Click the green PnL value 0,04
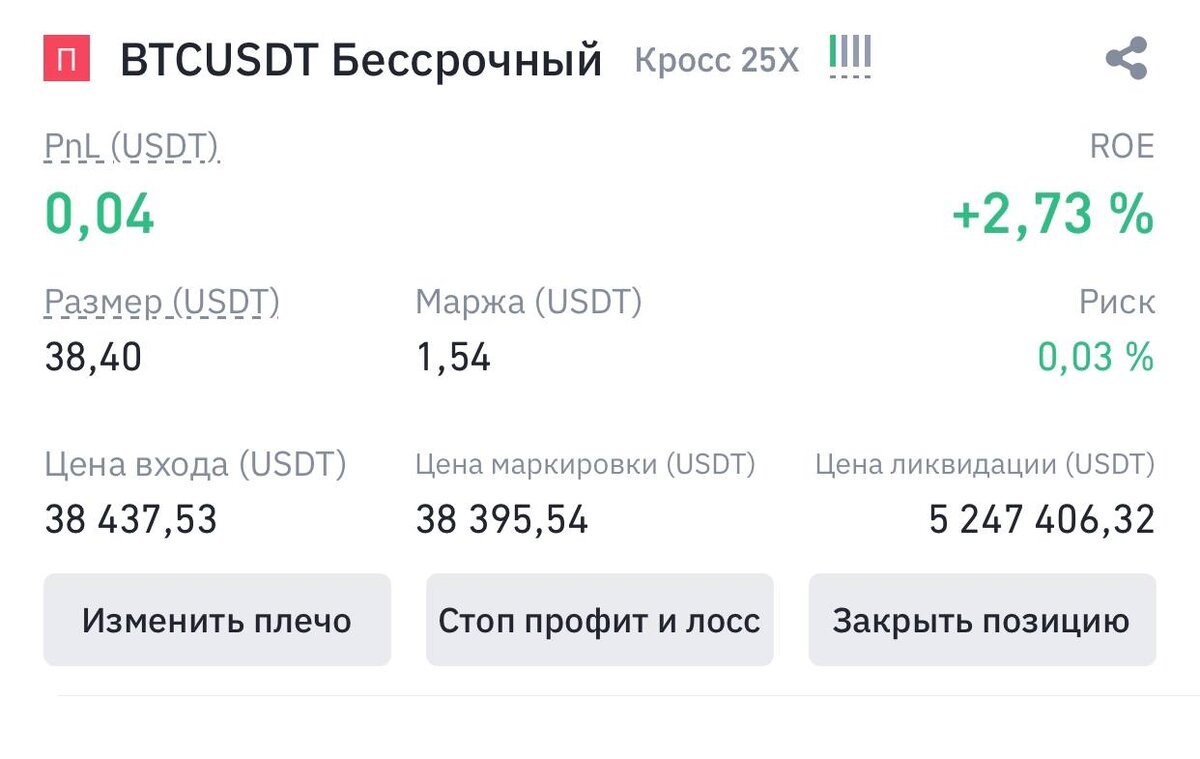The image size is (1200, 759). tap(98, 212)
